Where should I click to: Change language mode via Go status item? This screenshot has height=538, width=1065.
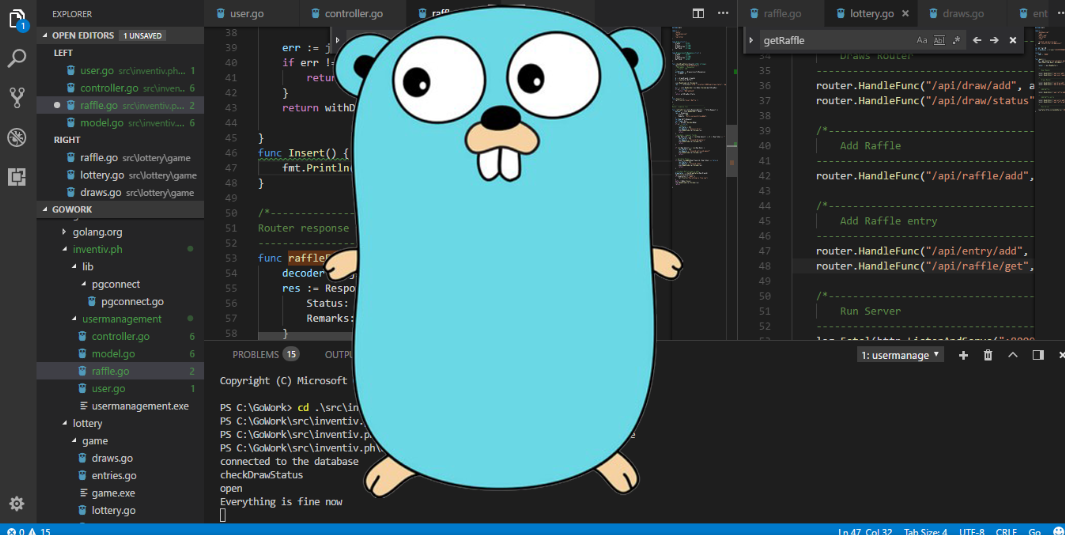1034,532
